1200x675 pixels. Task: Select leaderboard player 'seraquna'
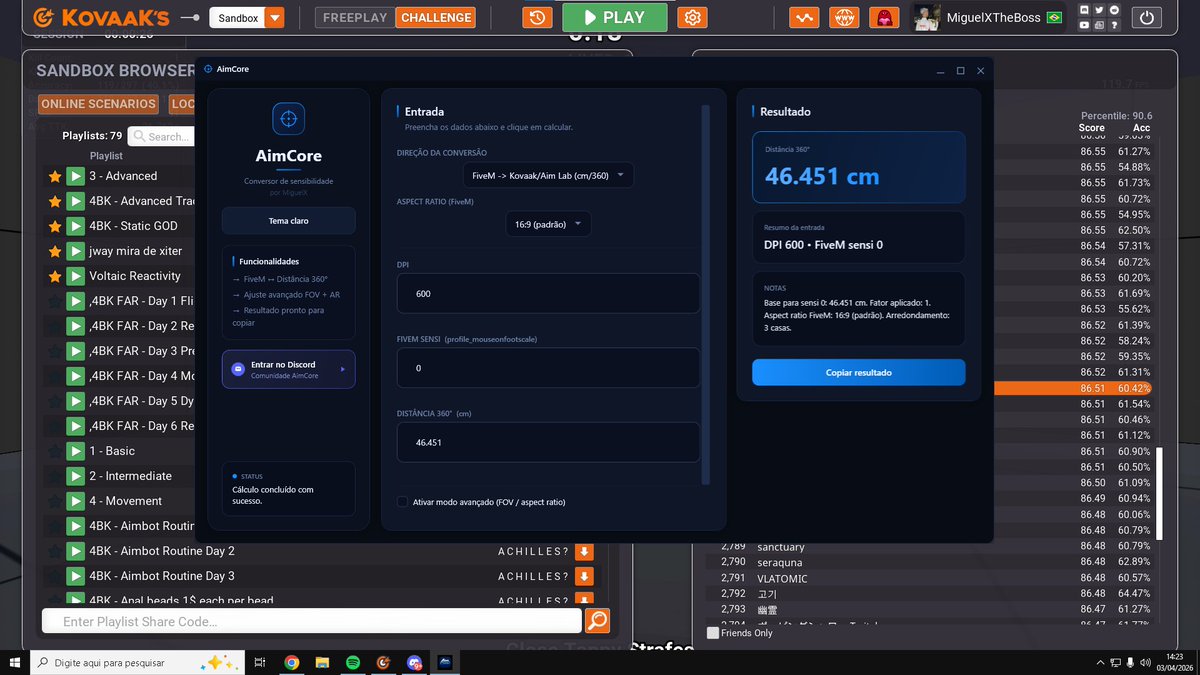(x=781, y=562)
